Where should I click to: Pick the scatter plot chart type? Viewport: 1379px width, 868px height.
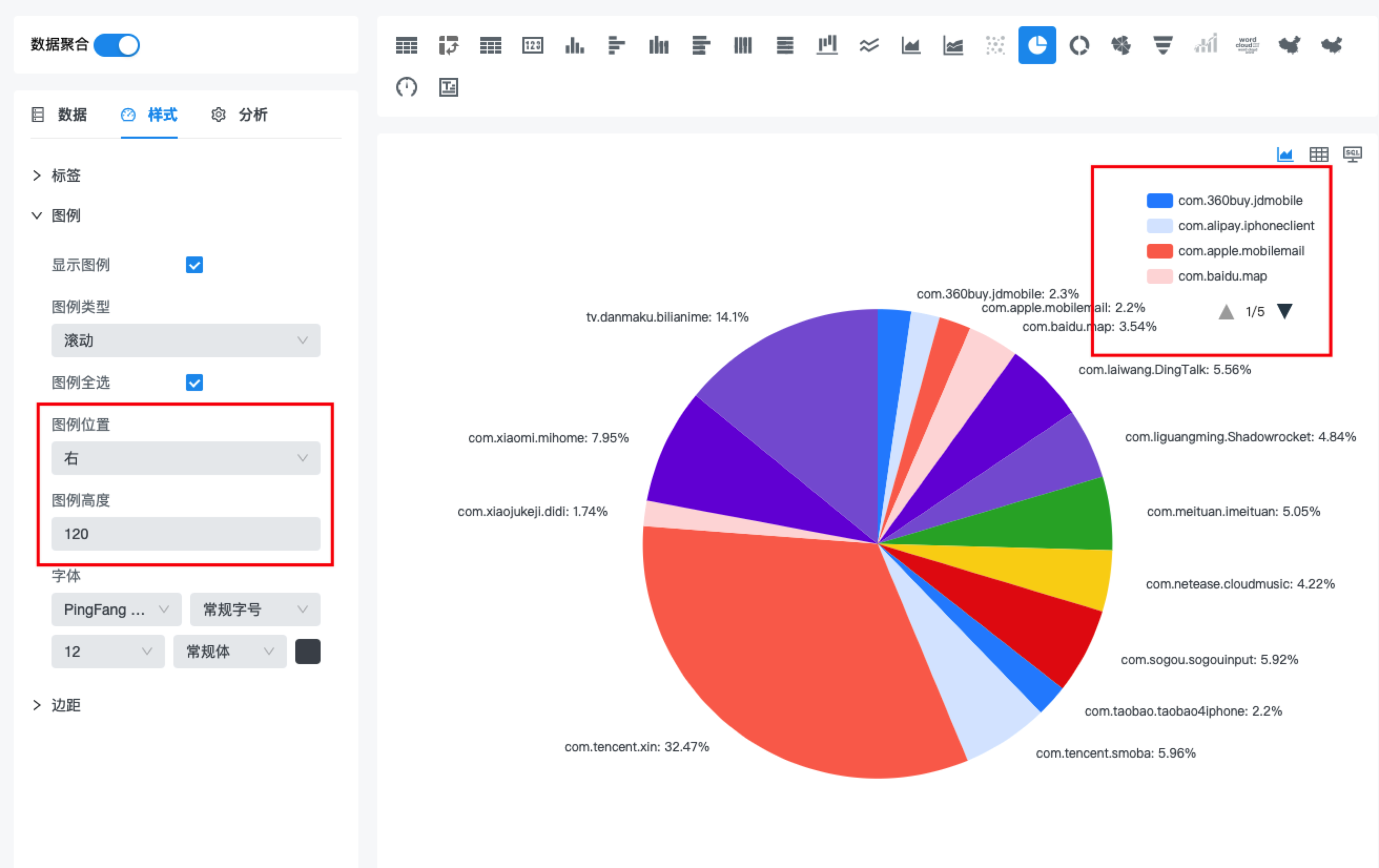(x=995, y=45)
